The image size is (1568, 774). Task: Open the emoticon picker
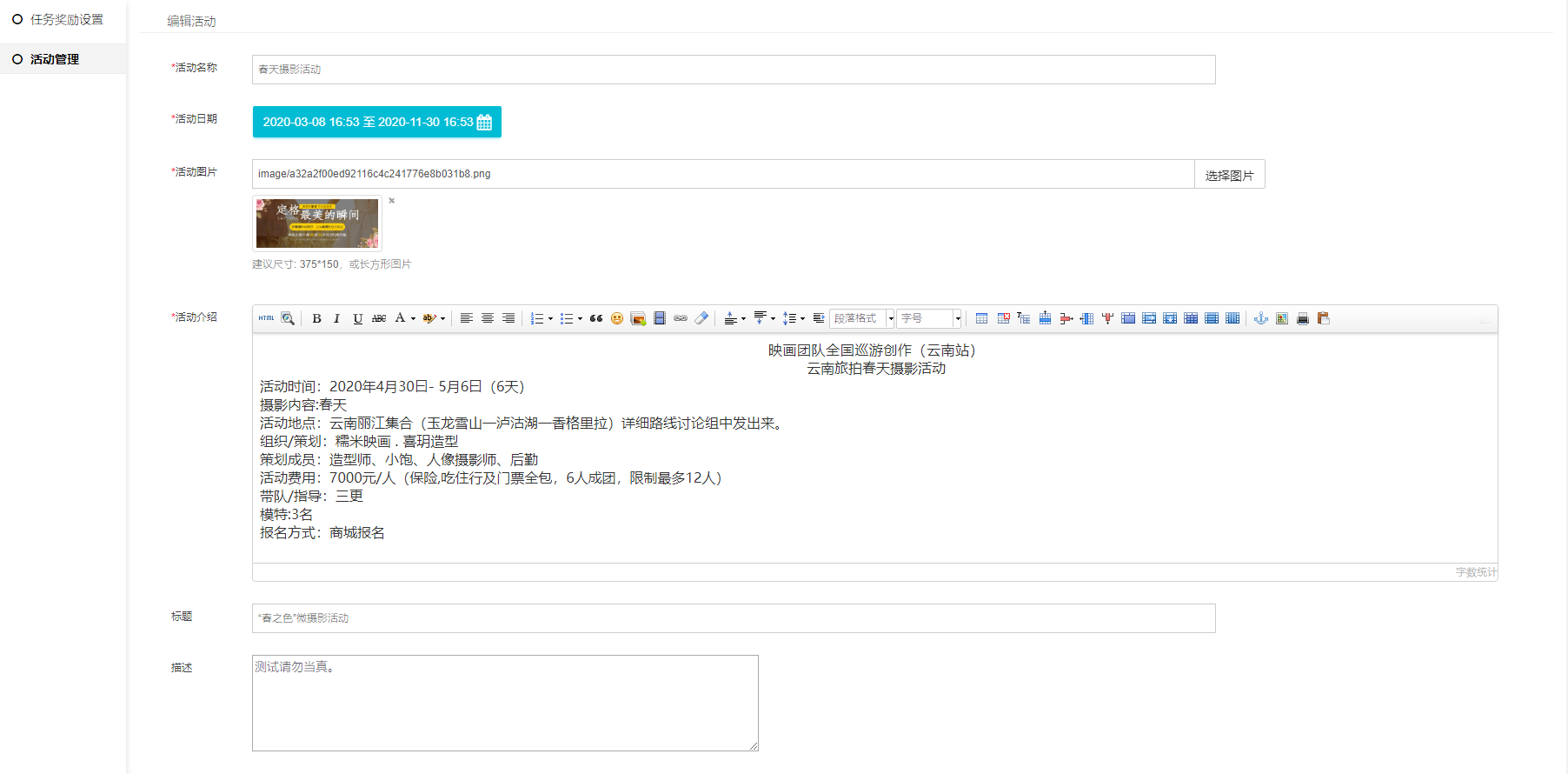tap(617, 318)
